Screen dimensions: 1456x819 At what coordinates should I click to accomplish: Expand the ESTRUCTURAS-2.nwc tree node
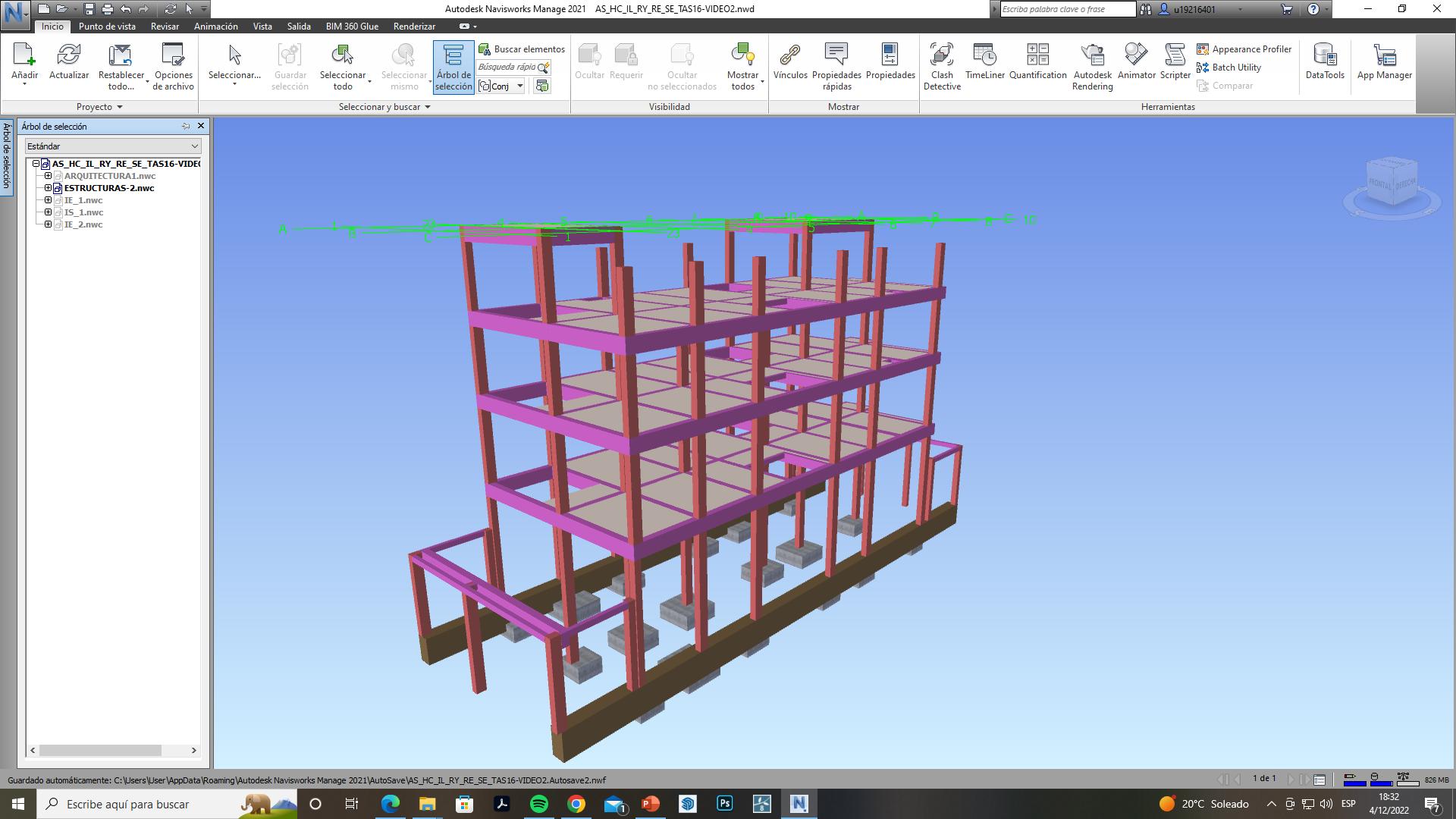(48, 188)
